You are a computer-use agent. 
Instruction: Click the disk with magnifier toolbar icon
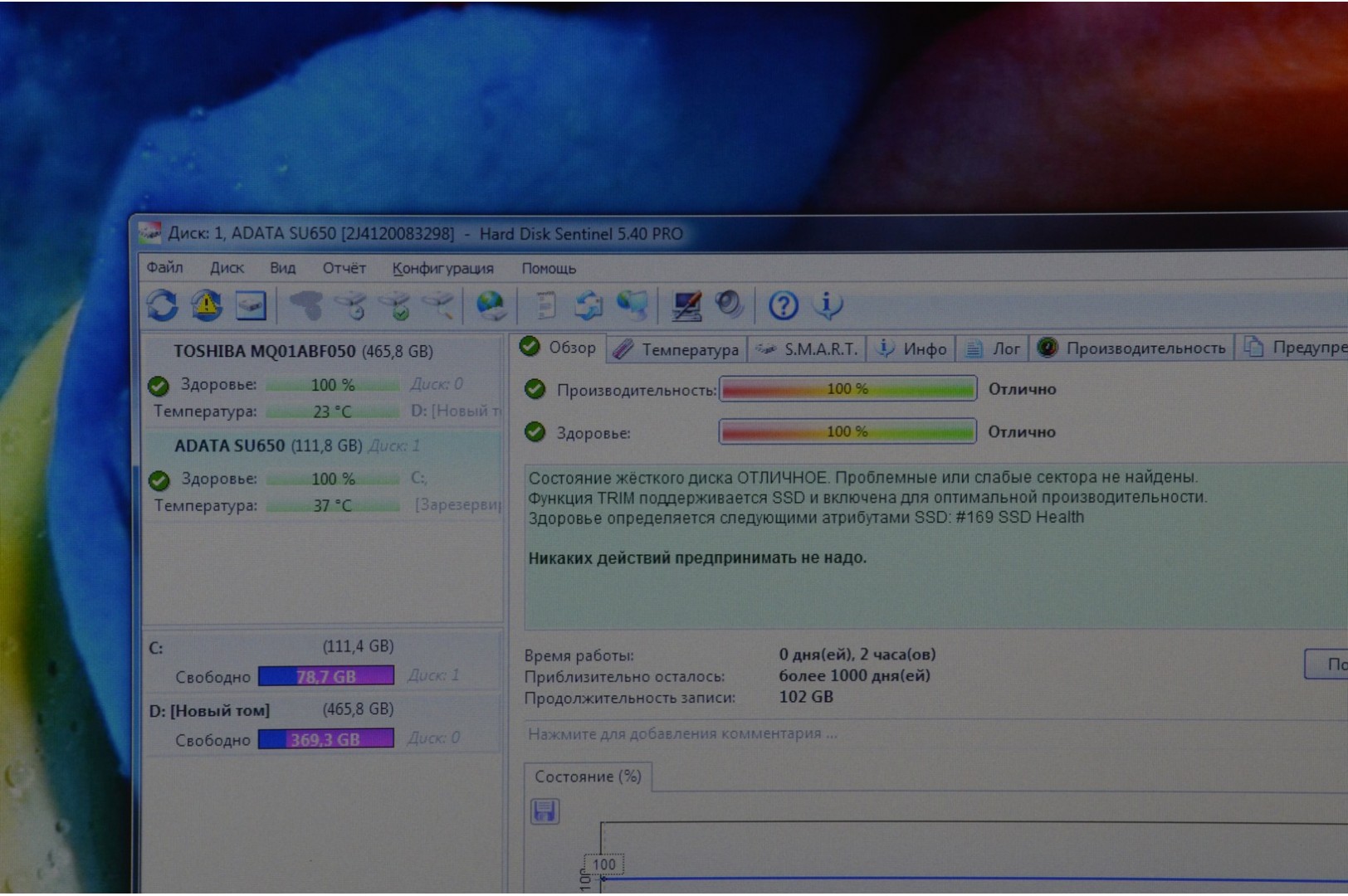(437, 305)
